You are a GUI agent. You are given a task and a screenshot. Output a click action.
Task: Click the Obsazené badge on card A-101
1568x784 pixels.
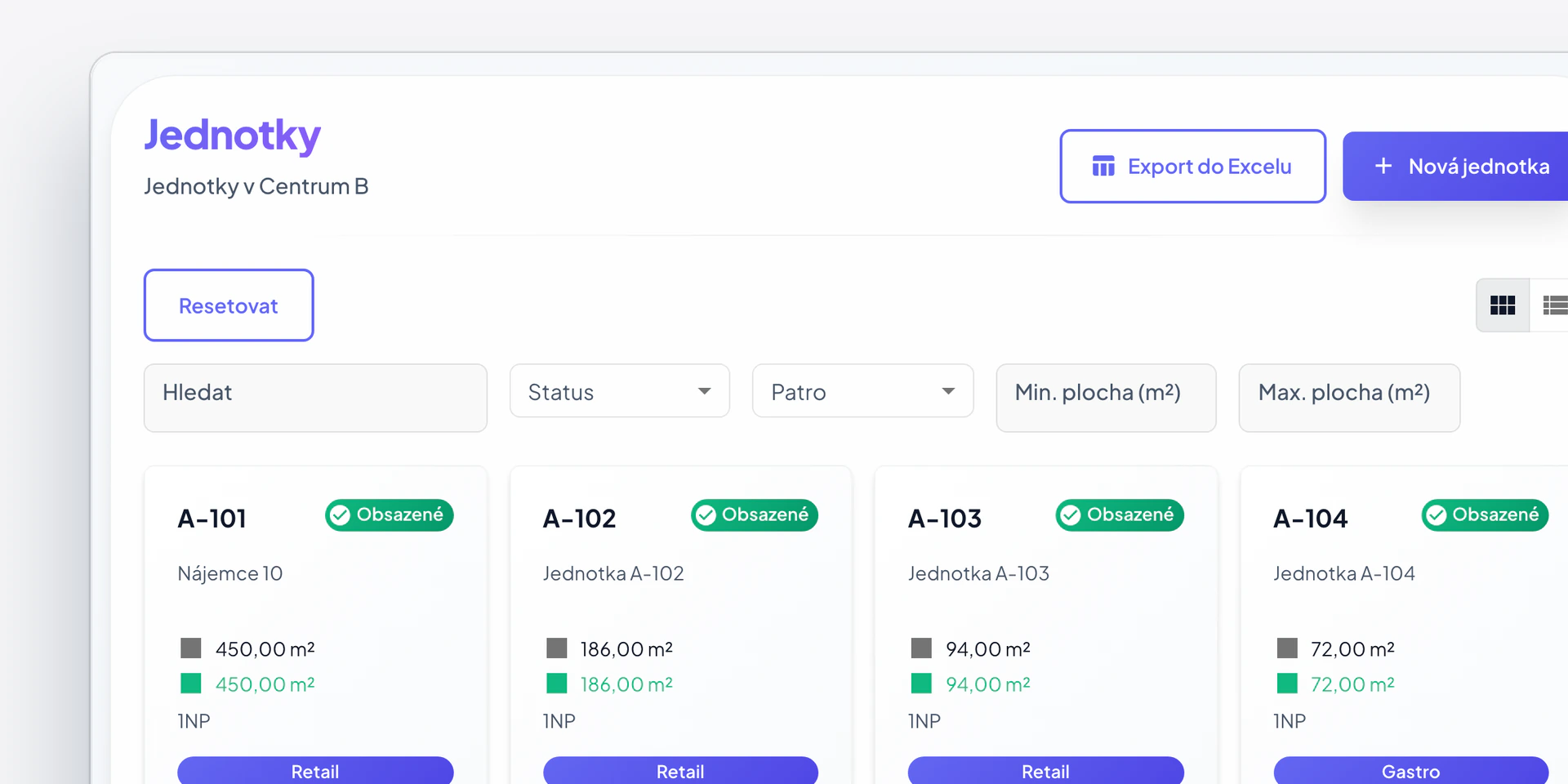click(389, 515)
